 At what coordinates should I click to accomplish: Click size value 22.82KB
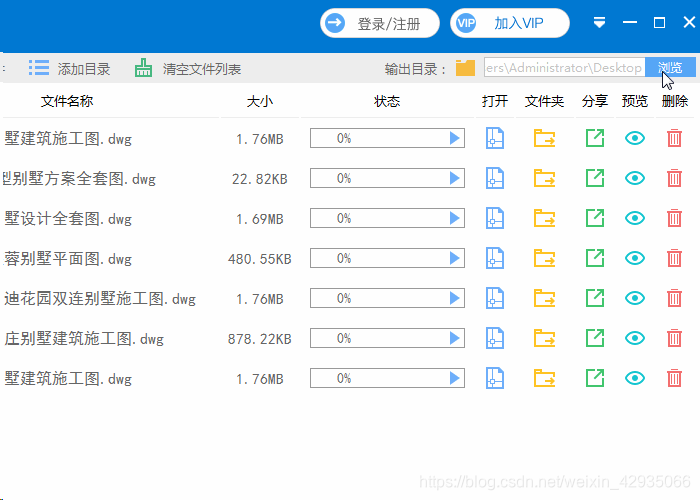click(260, 179)
